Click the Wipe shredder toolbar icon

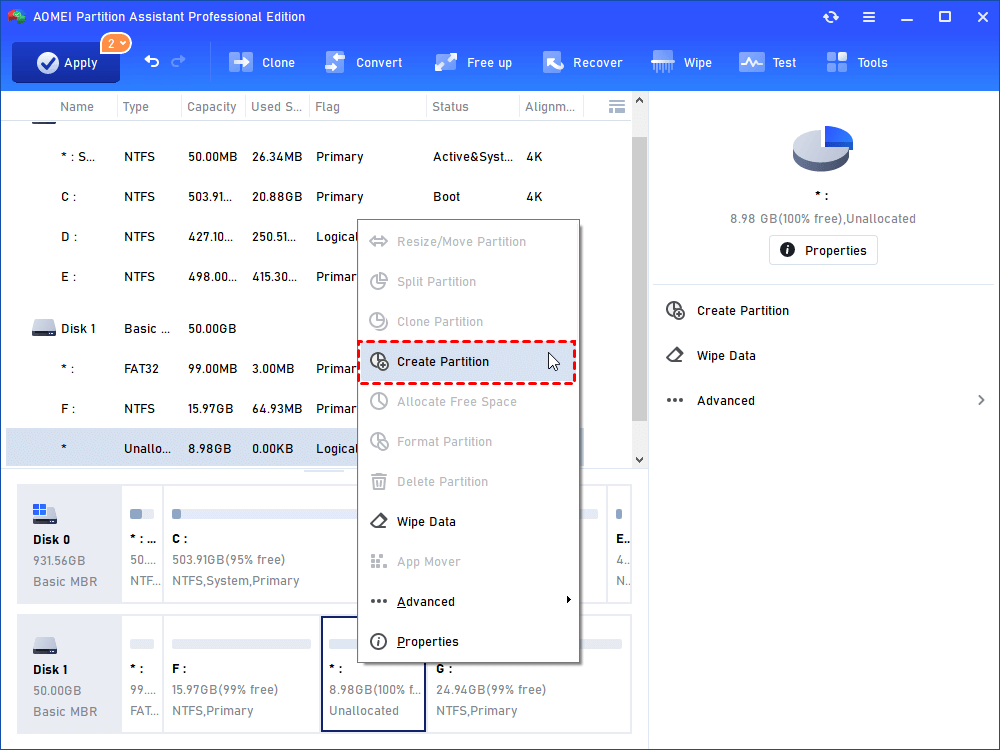(663, 62)
